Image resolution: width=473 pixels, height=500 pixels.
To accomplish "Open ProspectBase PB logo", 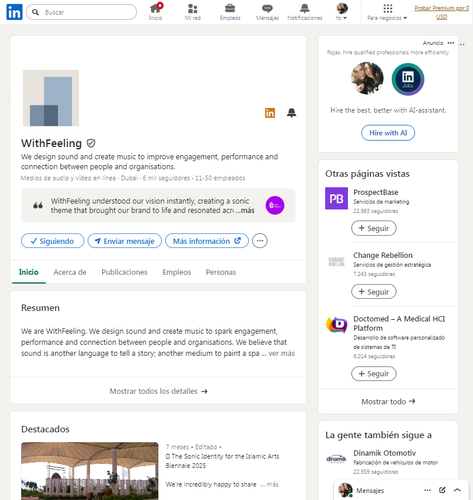I will point(336,198).
